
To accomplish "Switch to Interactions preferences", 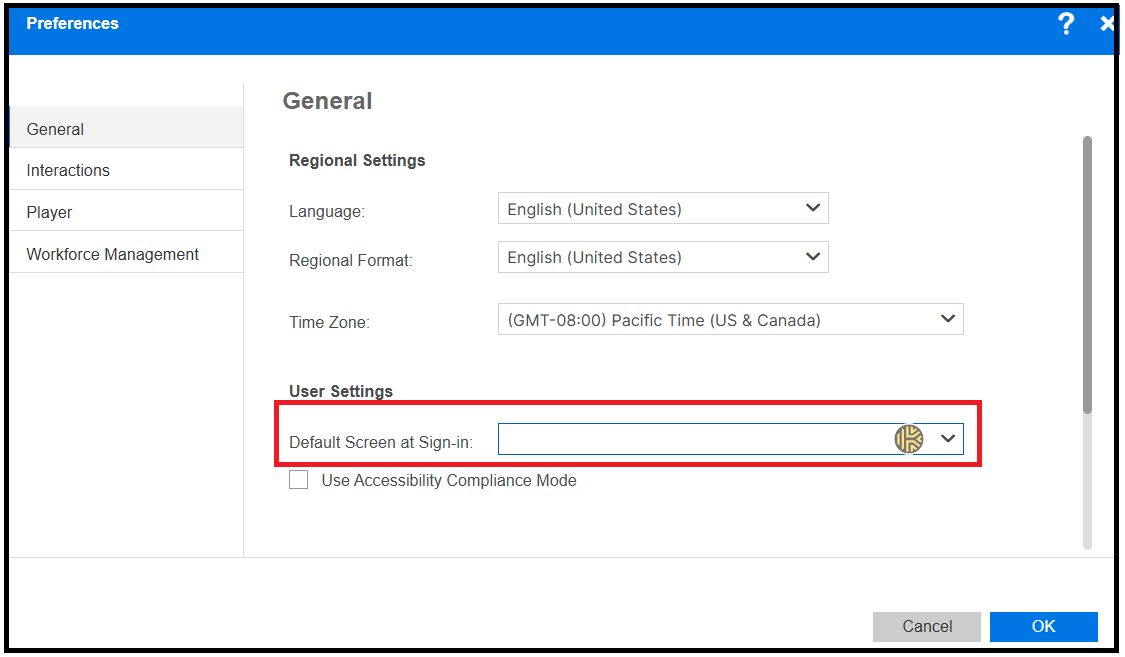I will point(126,170).
